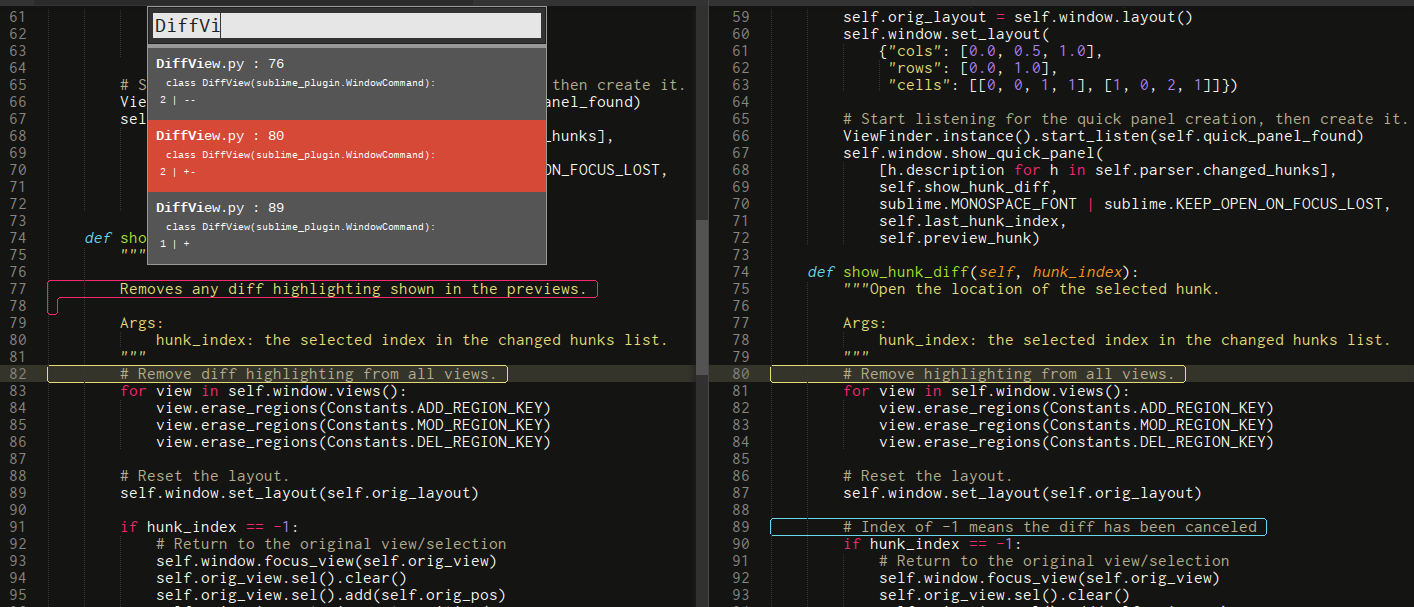Click '# Return to the original view/selection' in left pane
This screenshot has height=607, width=1414.
tap(331, 544)
